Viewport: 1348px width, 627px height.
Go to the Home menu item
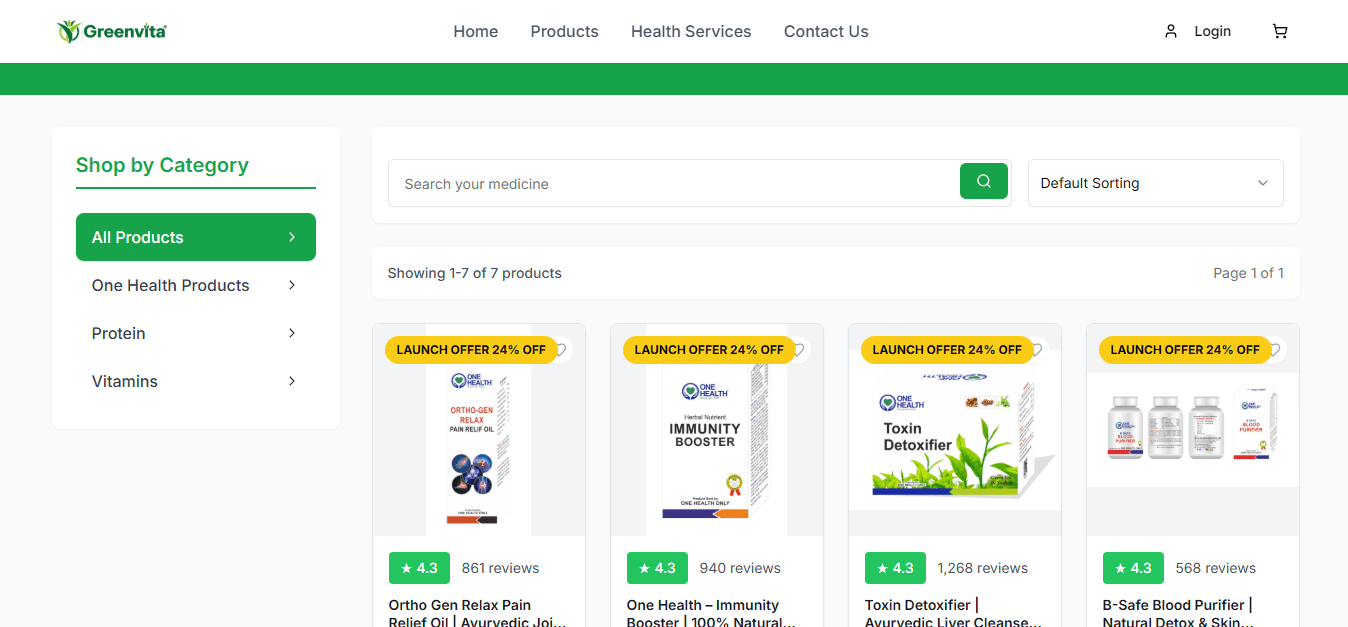pyautogui.click(x=476, y=31)
